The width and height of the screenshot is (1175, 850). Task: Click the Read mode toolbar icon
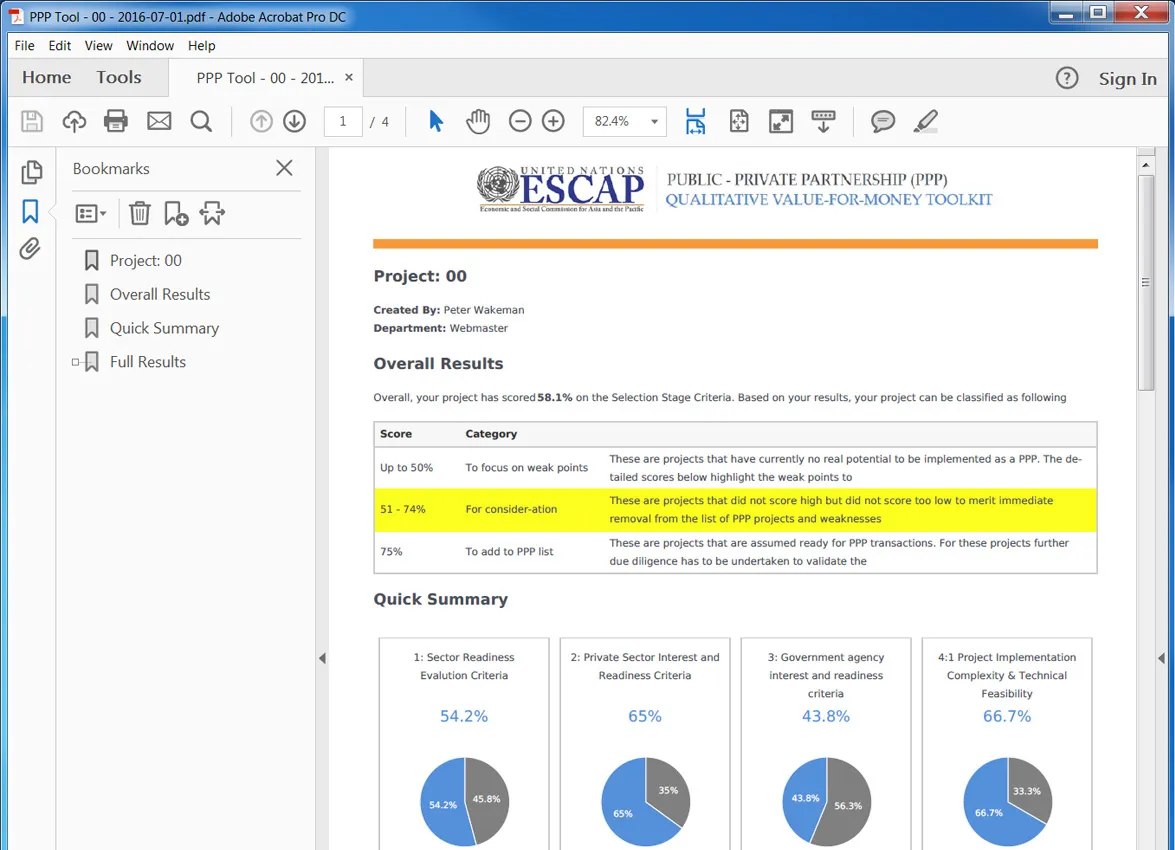[x=823, y=121]
